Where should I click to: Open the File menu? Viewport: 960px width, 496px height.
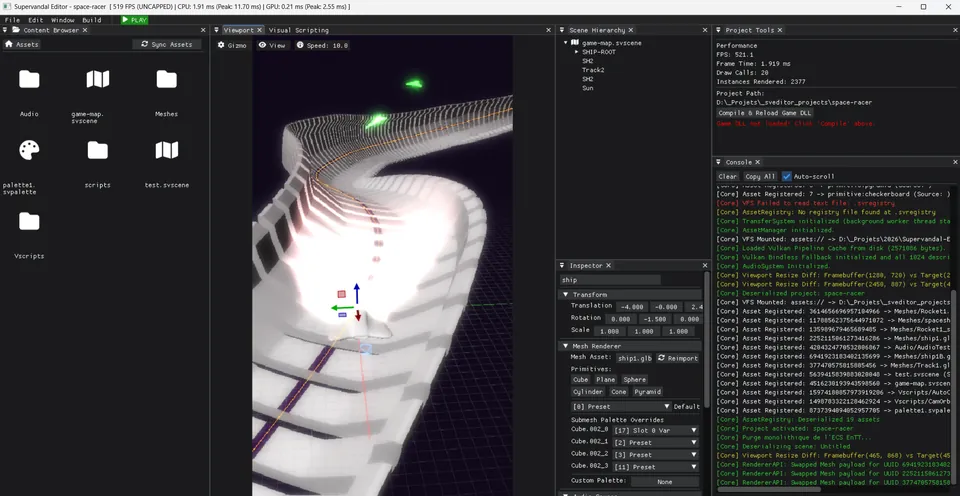(x=12, y=20)
